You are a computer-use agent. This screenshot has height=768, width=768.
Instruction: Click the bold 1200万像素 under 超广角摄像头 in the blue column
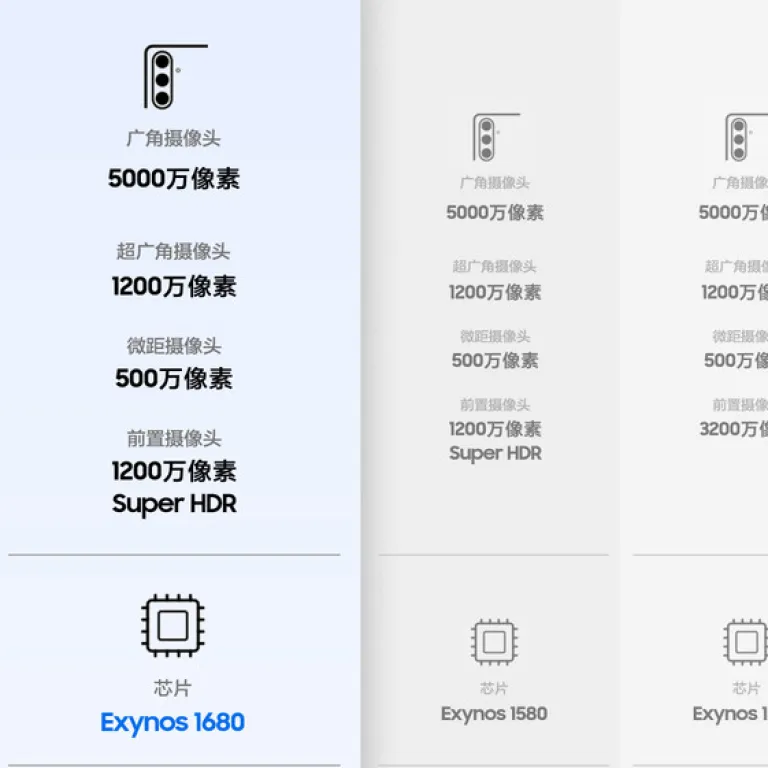coord(174,287)
